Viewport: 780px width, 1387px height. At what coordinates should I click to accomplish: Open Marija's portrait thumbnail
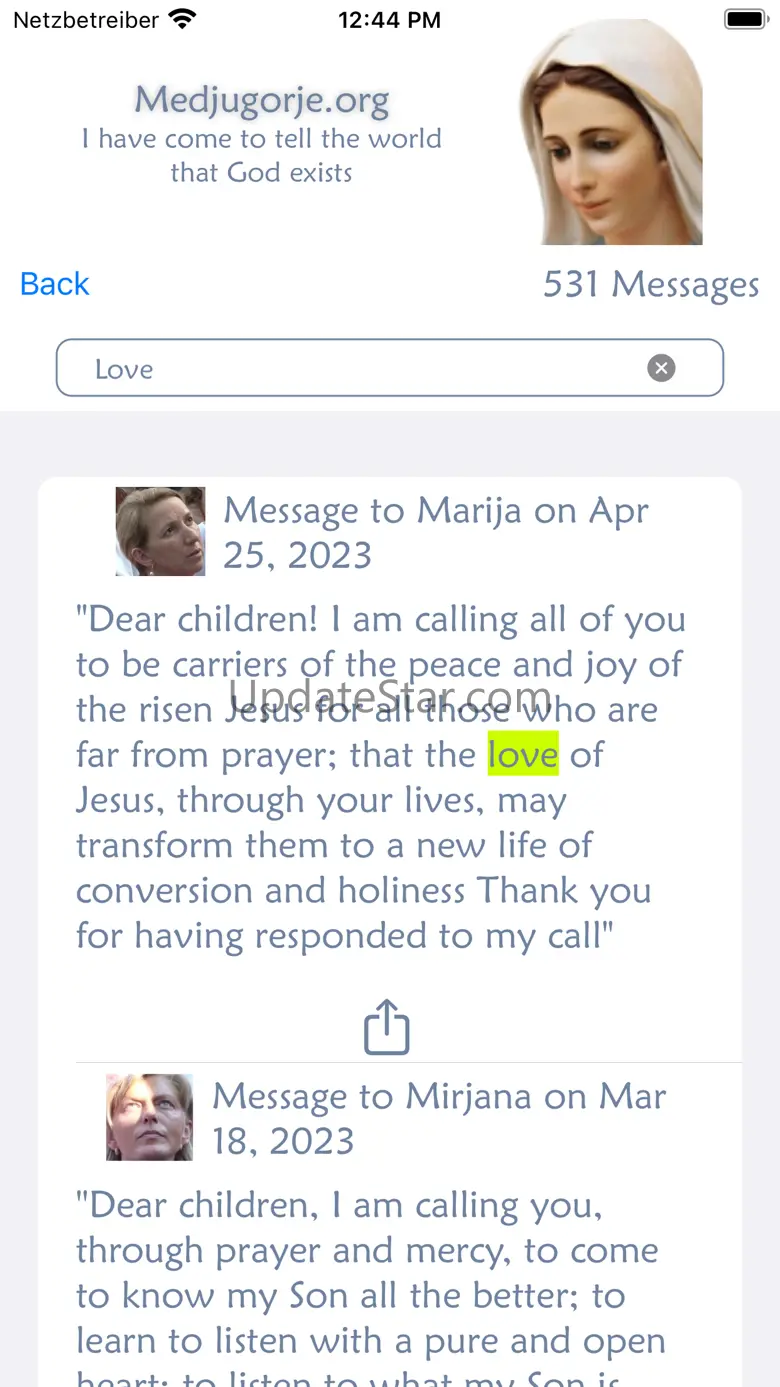[x=160, y=531]
